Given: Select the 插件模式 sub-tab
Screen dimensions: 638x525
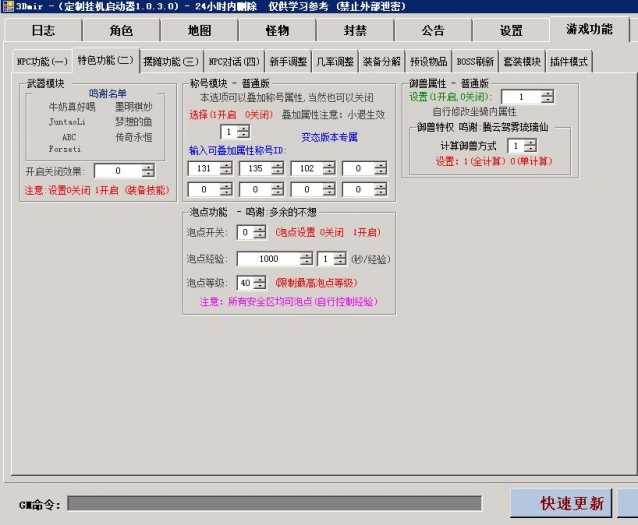Looking at the screenshot, I should (569, 61).
